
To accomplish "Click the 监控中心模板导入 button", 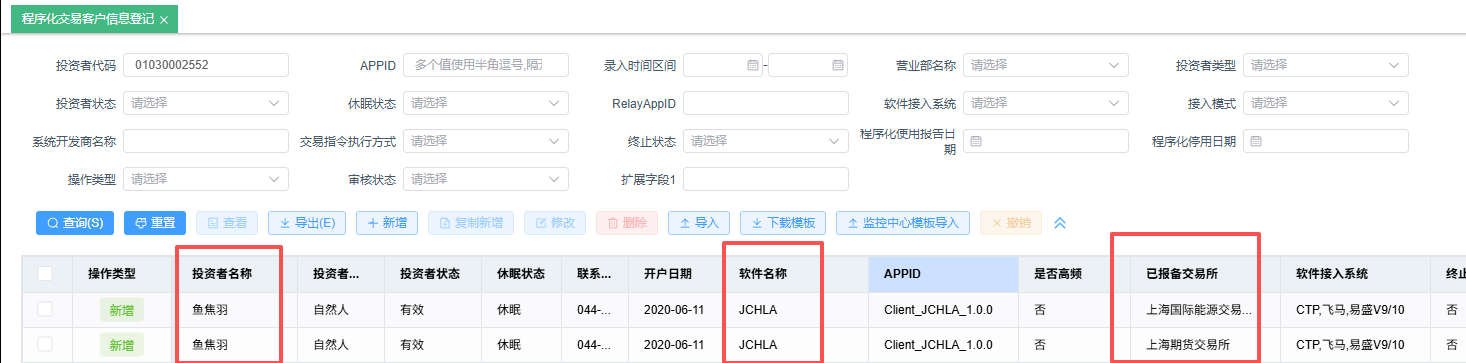I will 903,223.
